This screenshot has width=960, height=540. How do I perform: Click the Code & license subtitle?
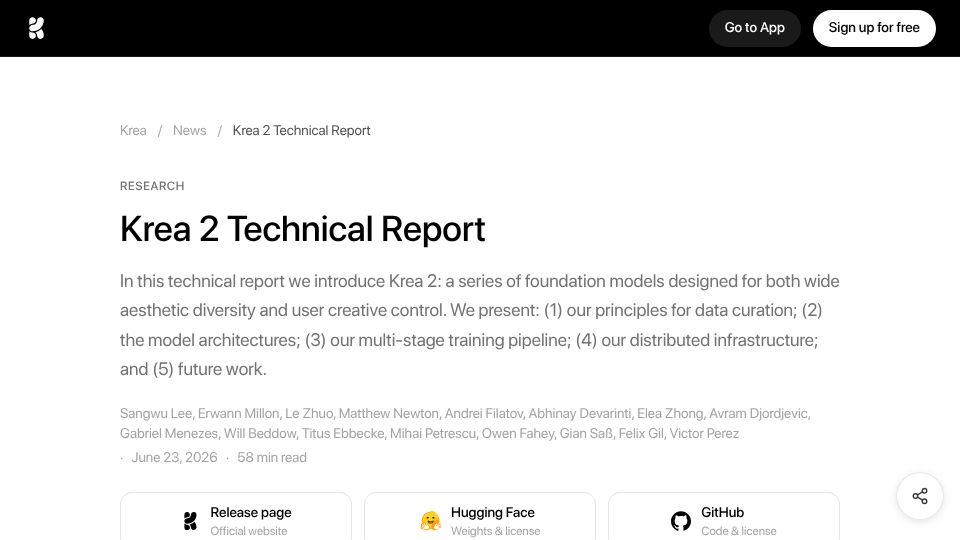point(738,531)
